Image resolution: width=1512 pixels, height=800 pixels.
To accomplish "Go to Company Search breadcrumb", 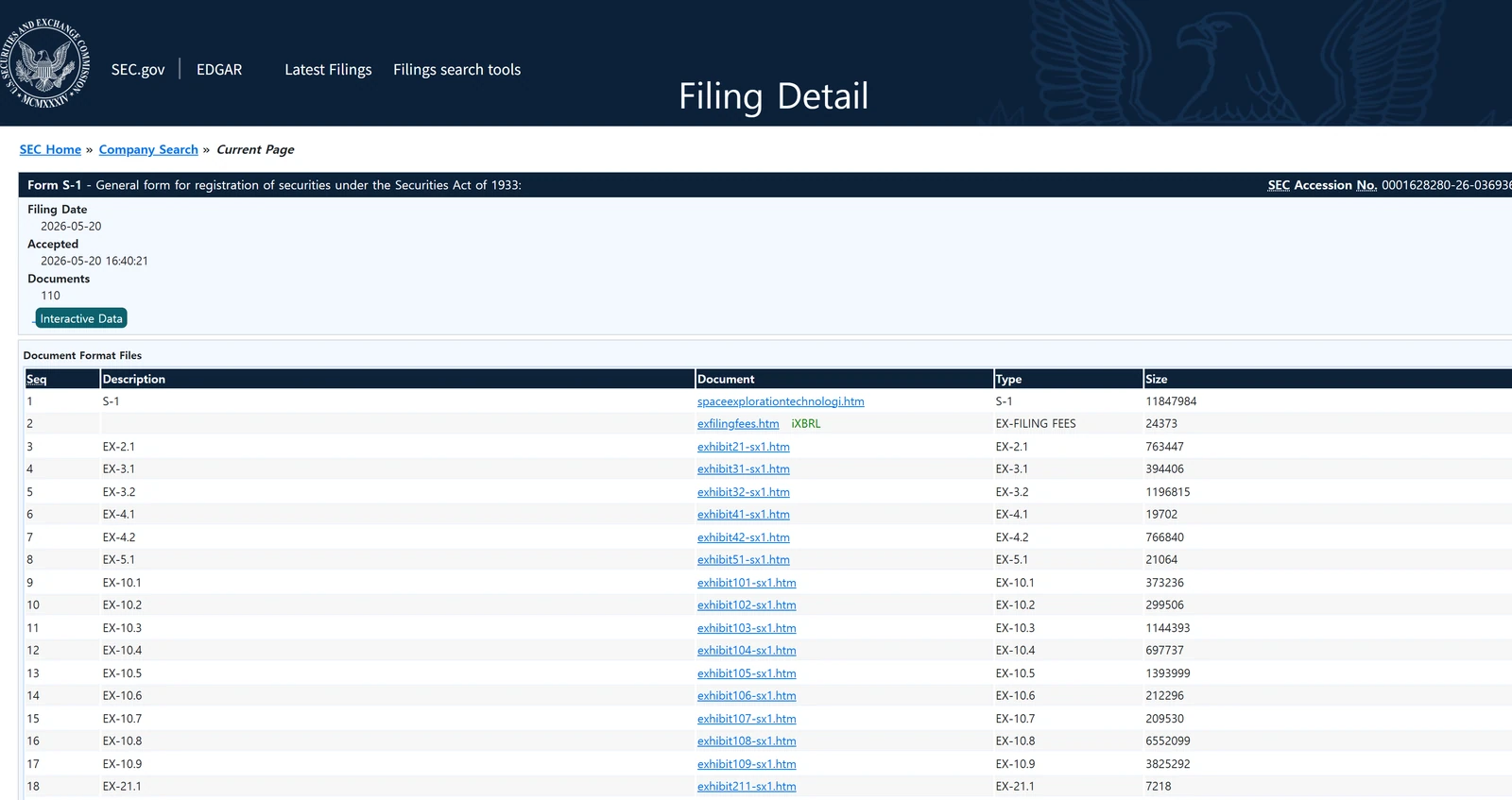I will [148, 149].
